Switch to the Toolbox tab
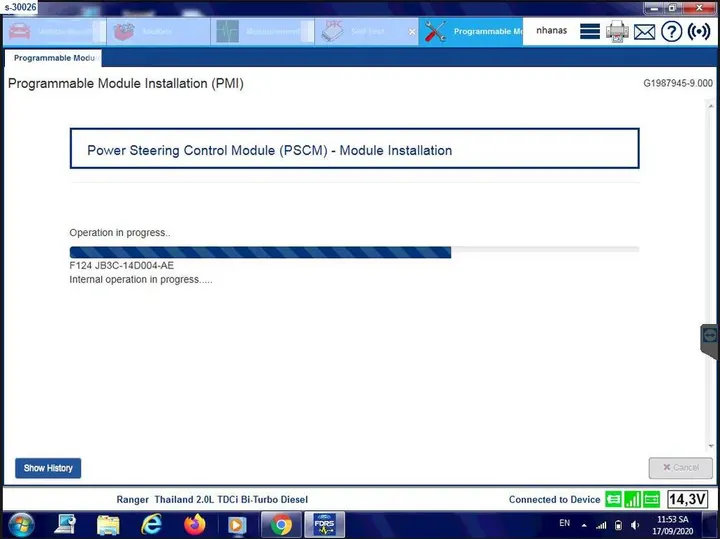The width and height of the screenshot is (720, 539). tap(158, 32)
